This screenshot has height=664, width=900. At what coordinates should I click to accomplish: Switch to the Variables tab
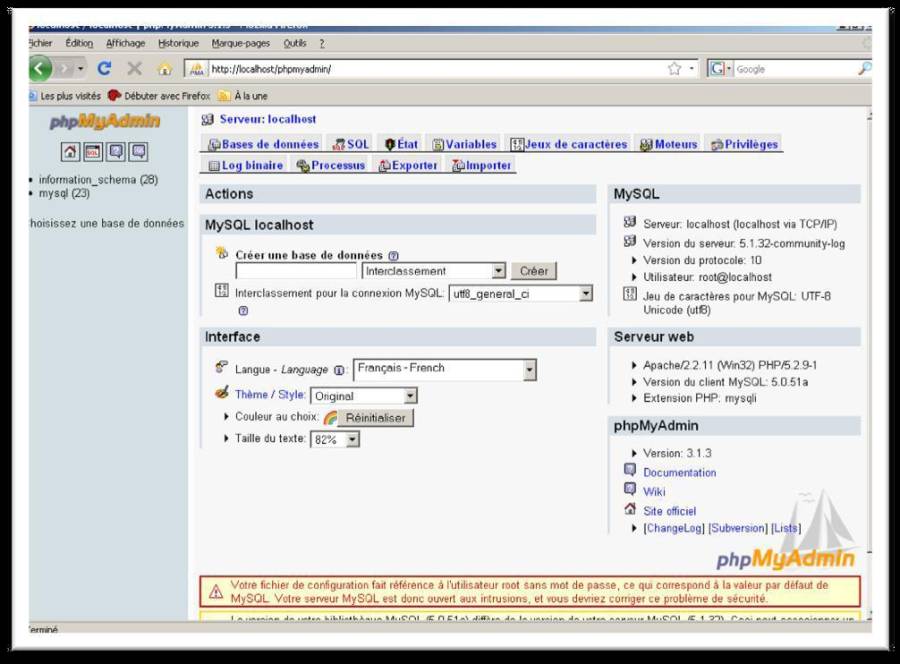tap(464, 145)
